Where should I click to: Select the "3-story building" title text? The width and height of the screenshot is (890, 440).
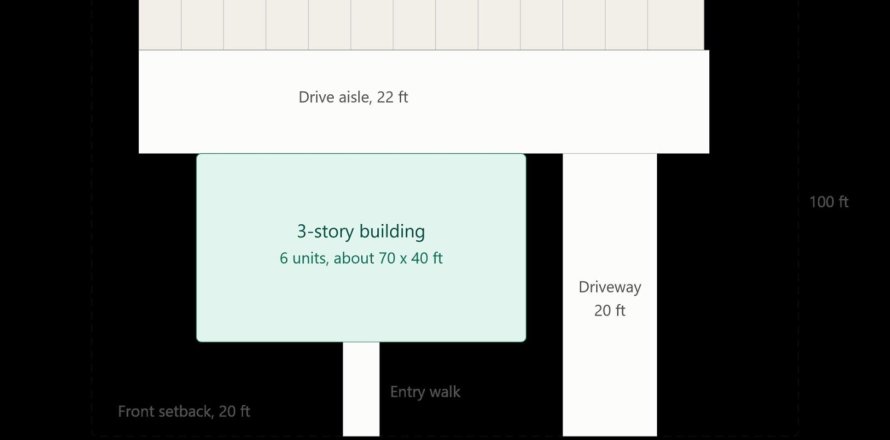tap(361, 231)
